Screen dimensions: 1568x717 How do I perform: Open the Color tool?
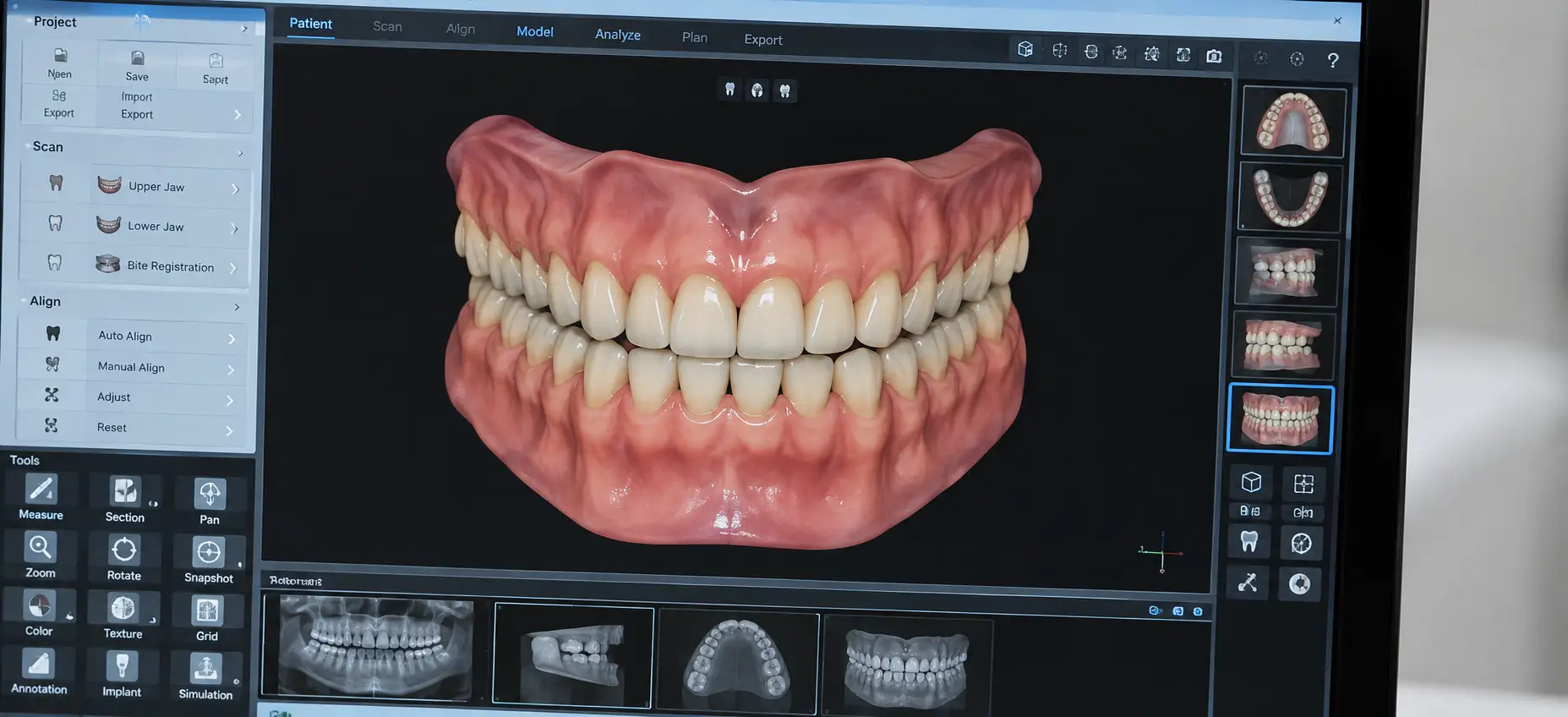coord(39,614)
